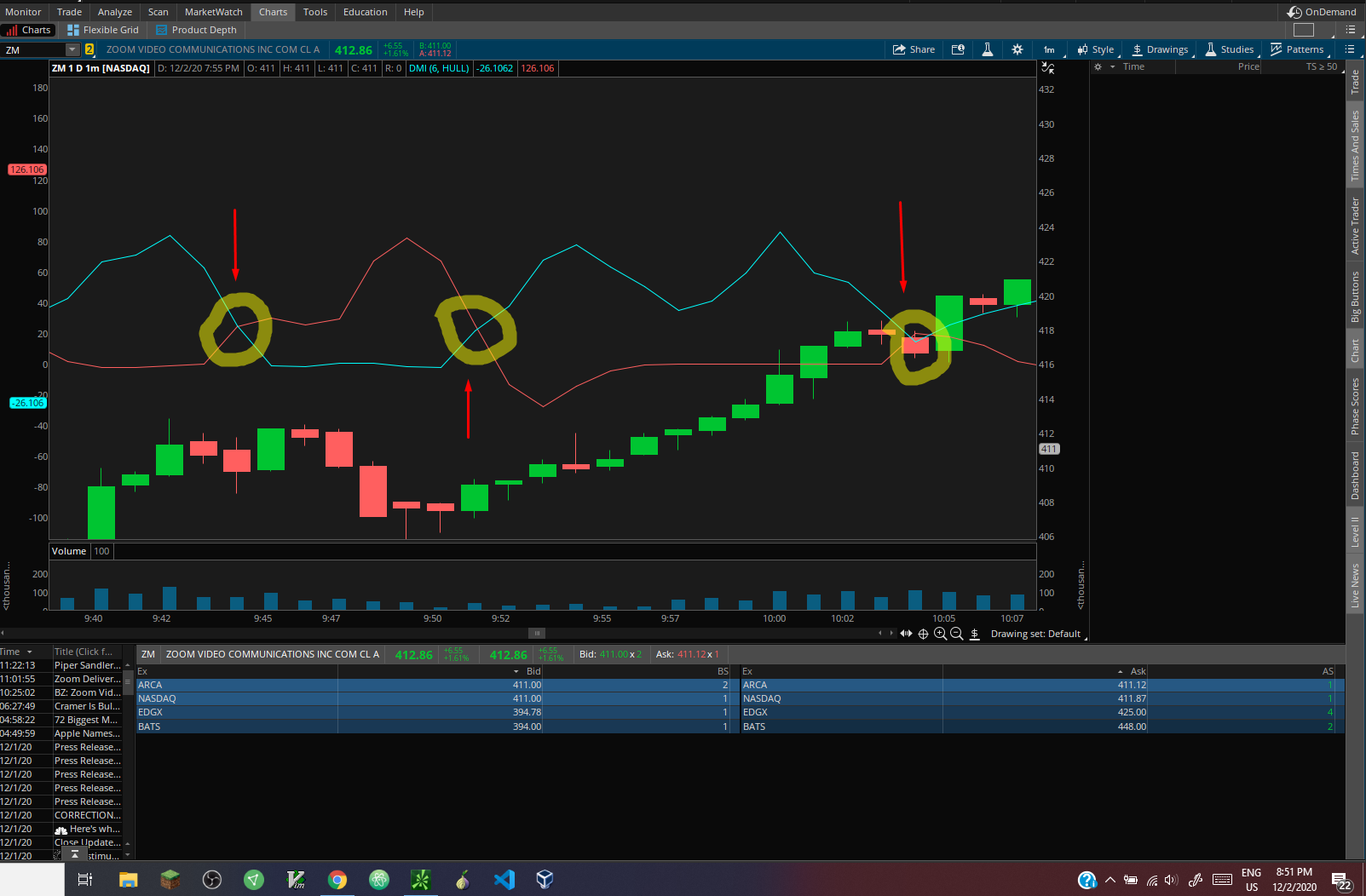This screenshot has width=1366, height=896.
Task: Open the 72 Biggest M... news headline
Action: click(x=87, y=720)
